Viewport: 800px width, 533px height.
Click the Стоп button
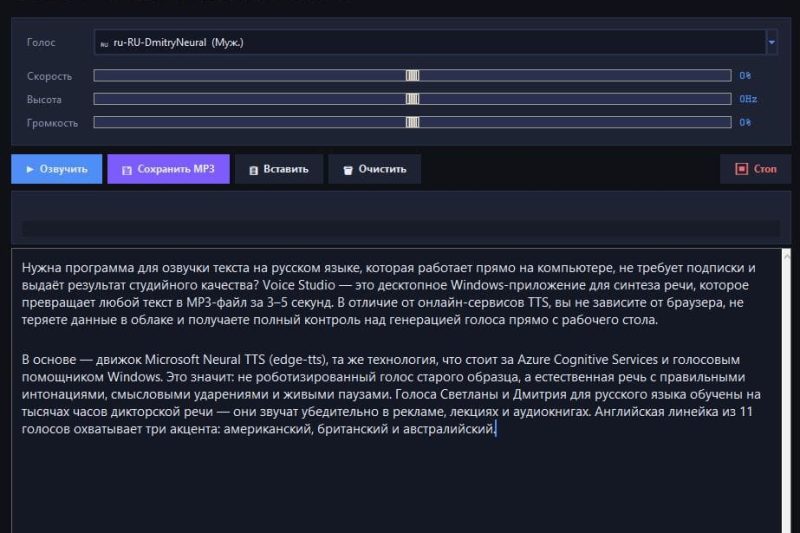755,169
